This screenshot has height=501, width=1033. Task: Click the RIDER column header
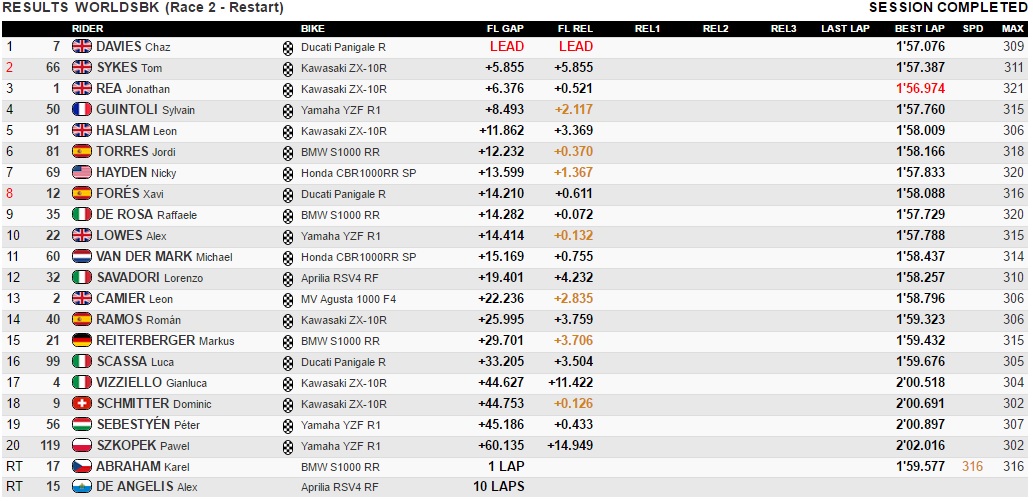click(x=88, y=29)
